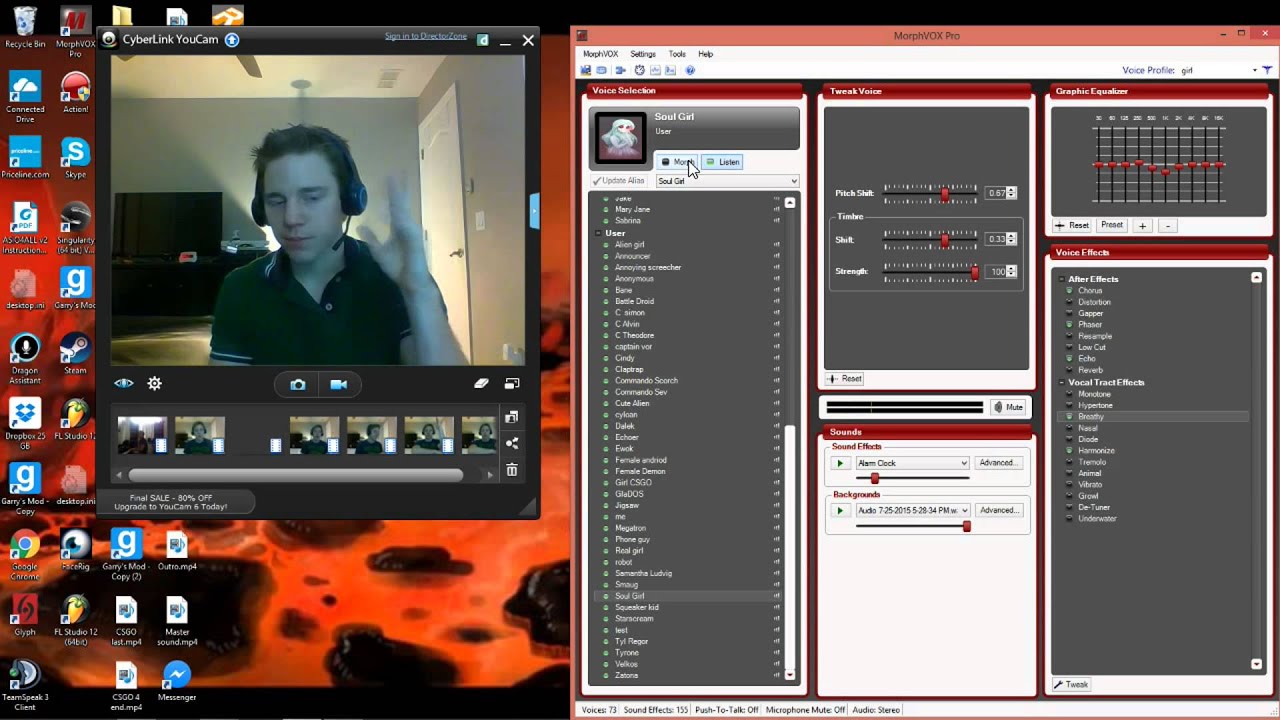The height and width of the screenshot is (720, 1280).
Task: Open the Settings menu
Action: [643, 54]
